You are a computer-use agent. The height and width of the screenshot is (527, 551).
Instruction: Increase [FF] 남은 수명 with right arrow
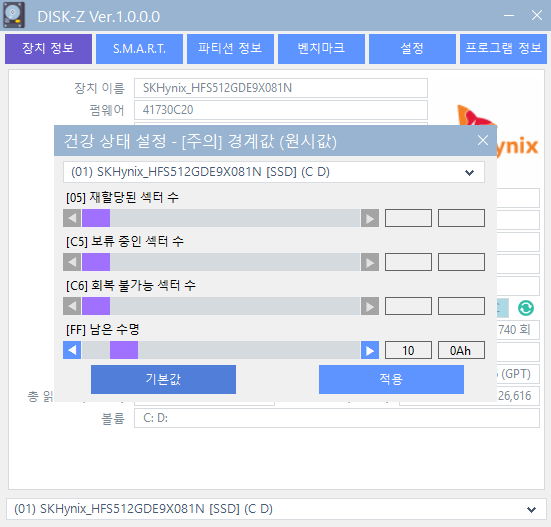coord(370,350)
